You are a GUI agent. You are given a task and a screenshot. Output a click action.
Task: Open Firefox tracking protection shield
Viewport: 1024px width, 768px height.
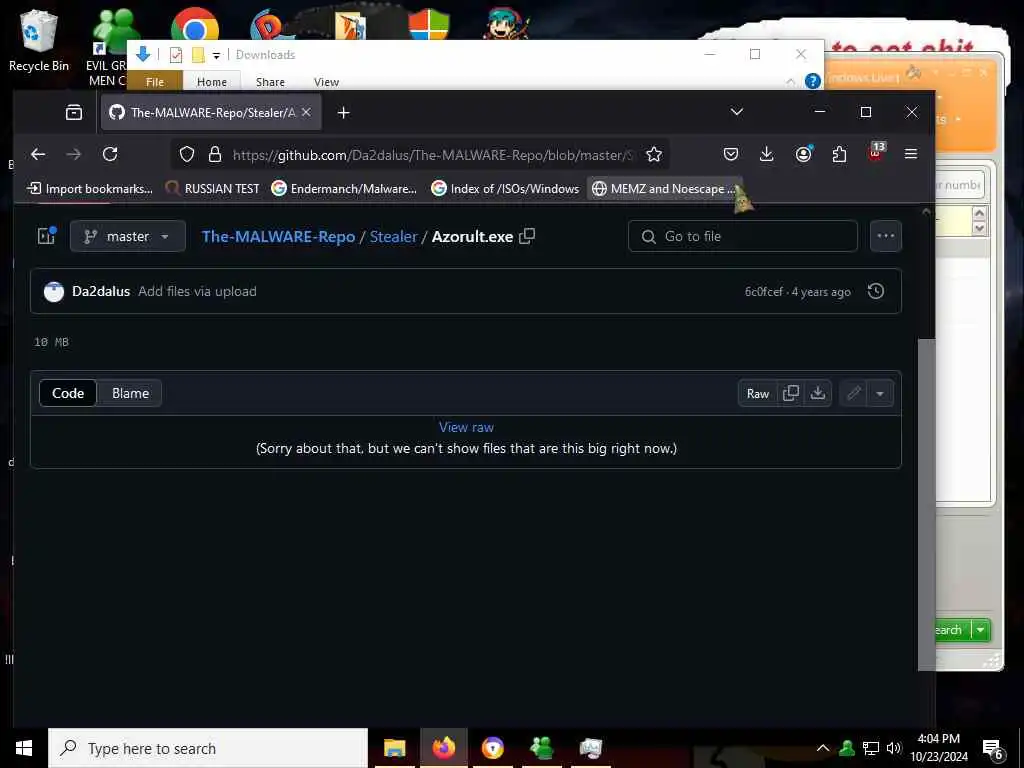187,155
